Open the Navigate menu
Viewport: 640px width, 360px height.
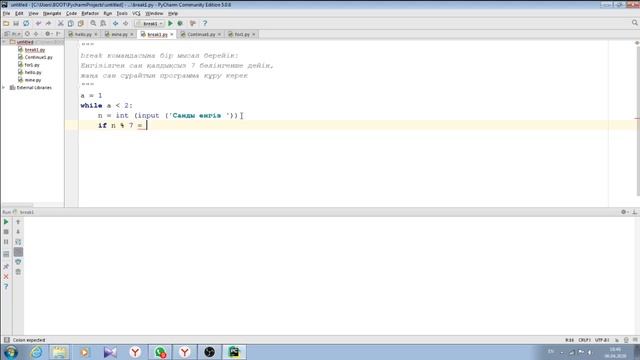coord(52,13)
